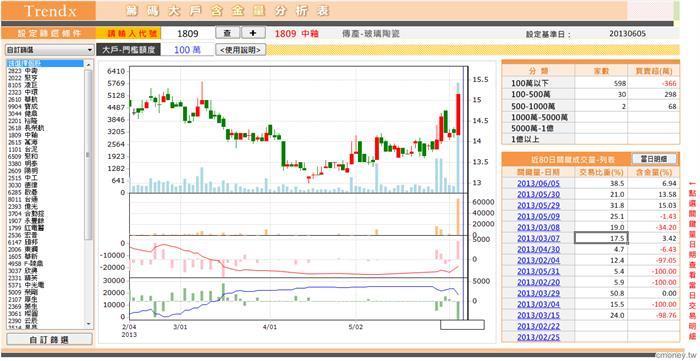Expand the 自訂篩選 dropdown
This screenshot has height=361, width=700.
[x=49, y=50]
